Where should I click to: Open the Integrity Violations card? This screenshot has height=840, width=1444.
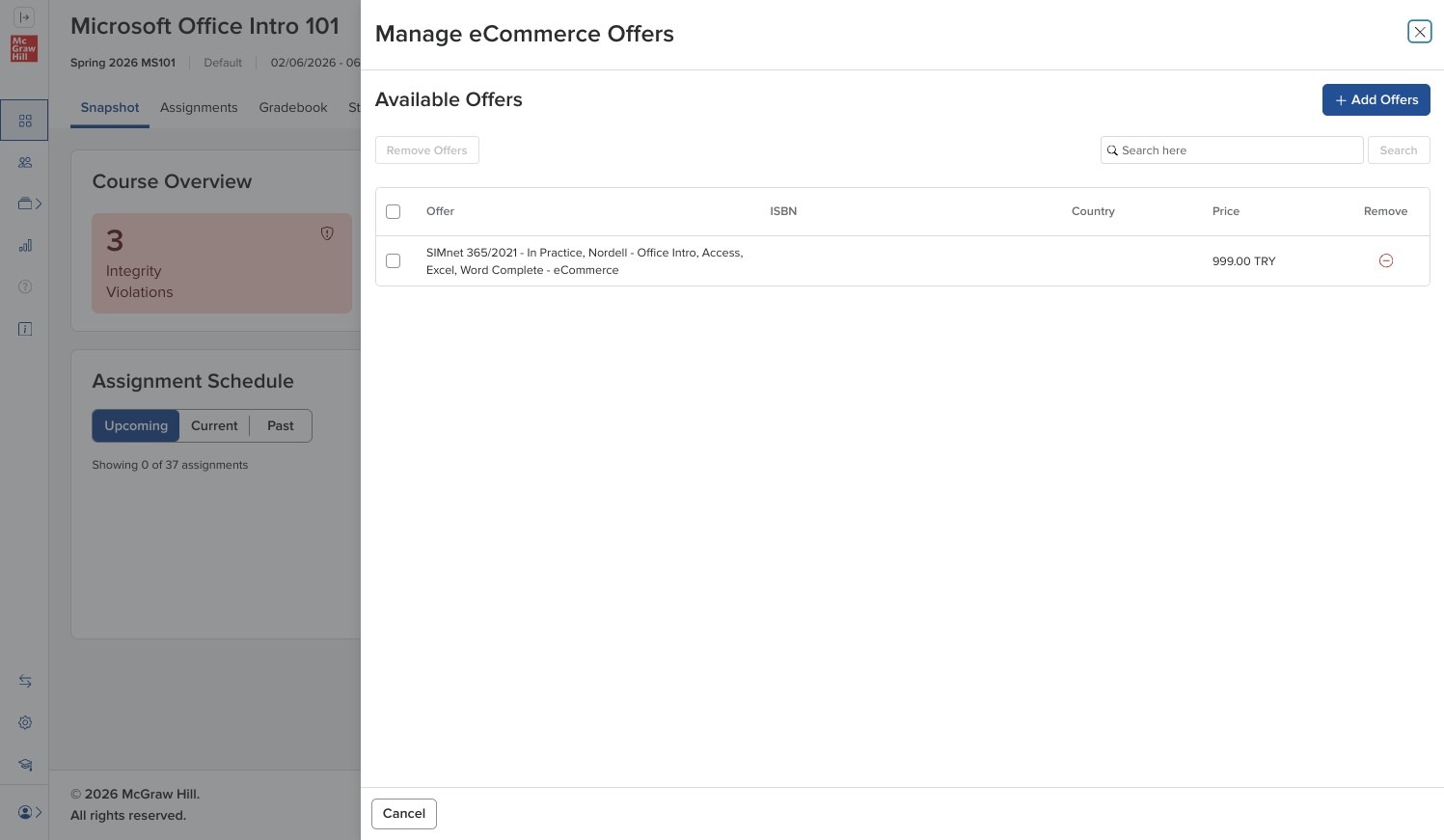pos(222,263)
